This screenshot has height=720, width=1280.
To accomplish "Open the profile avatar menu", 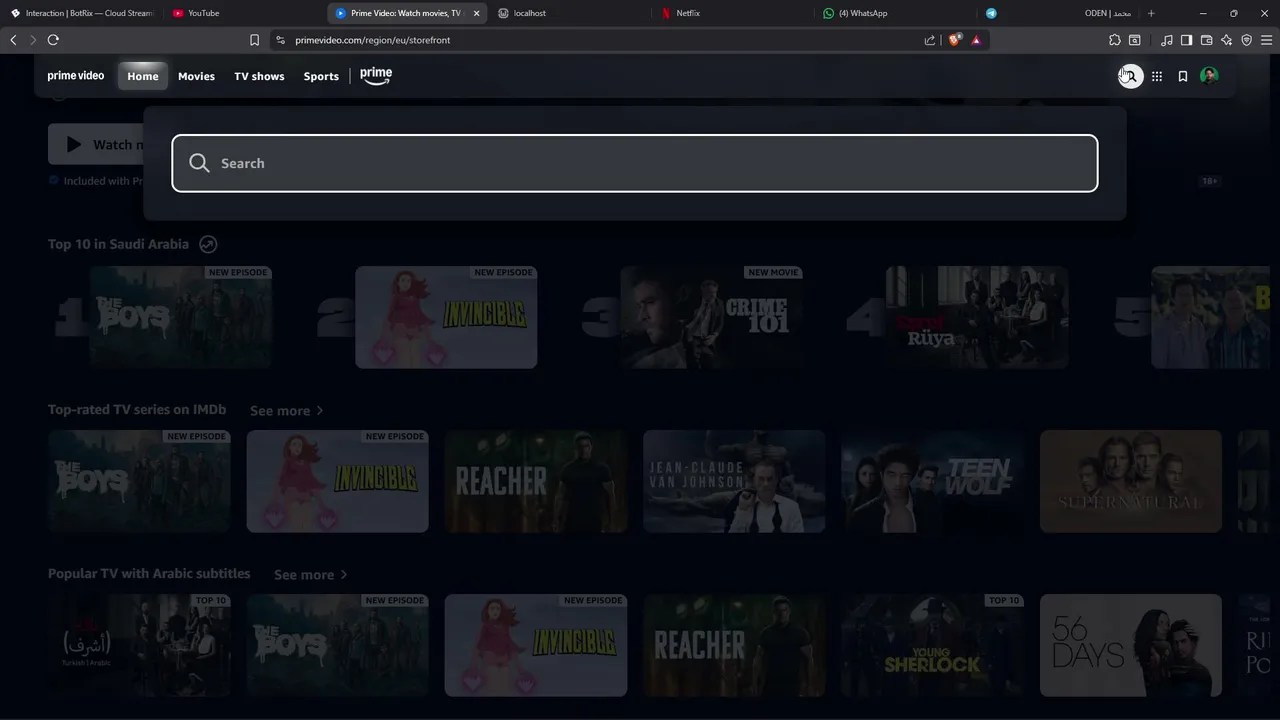I will [1209, 76].
